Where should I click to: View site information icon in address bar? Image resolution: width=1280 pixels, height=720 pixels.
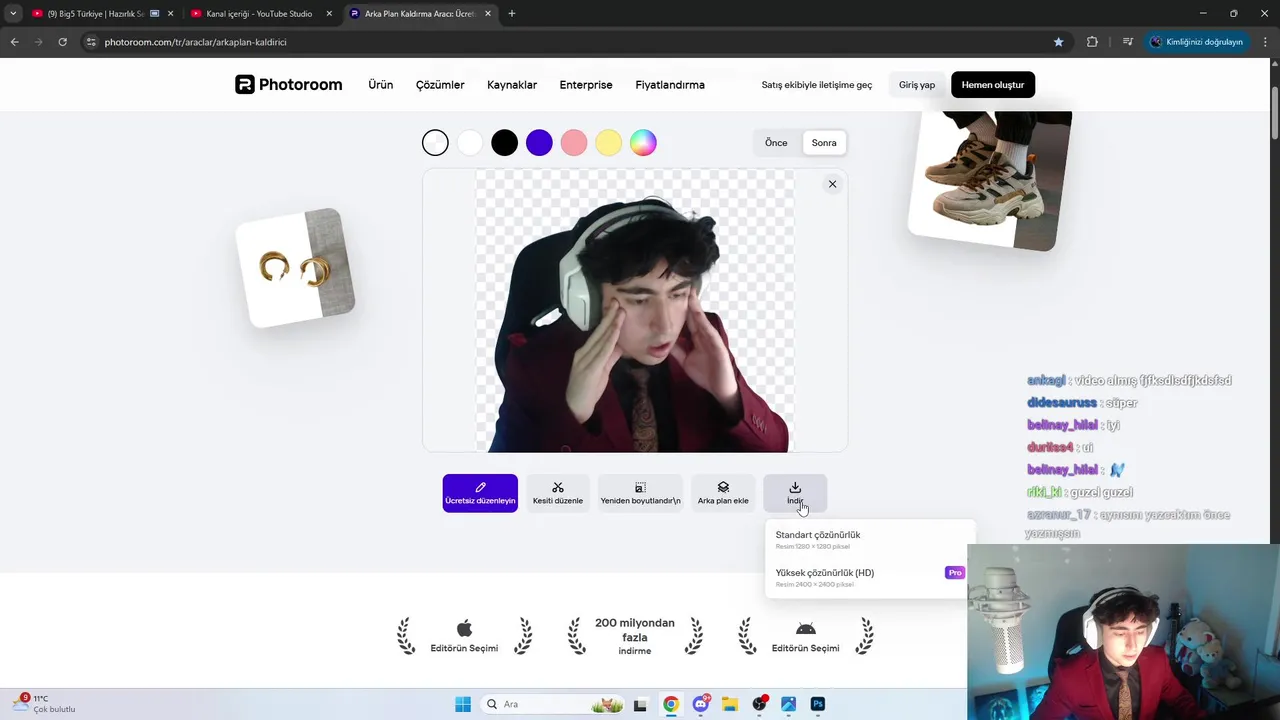pyautogui.click(x=91, y=42)
